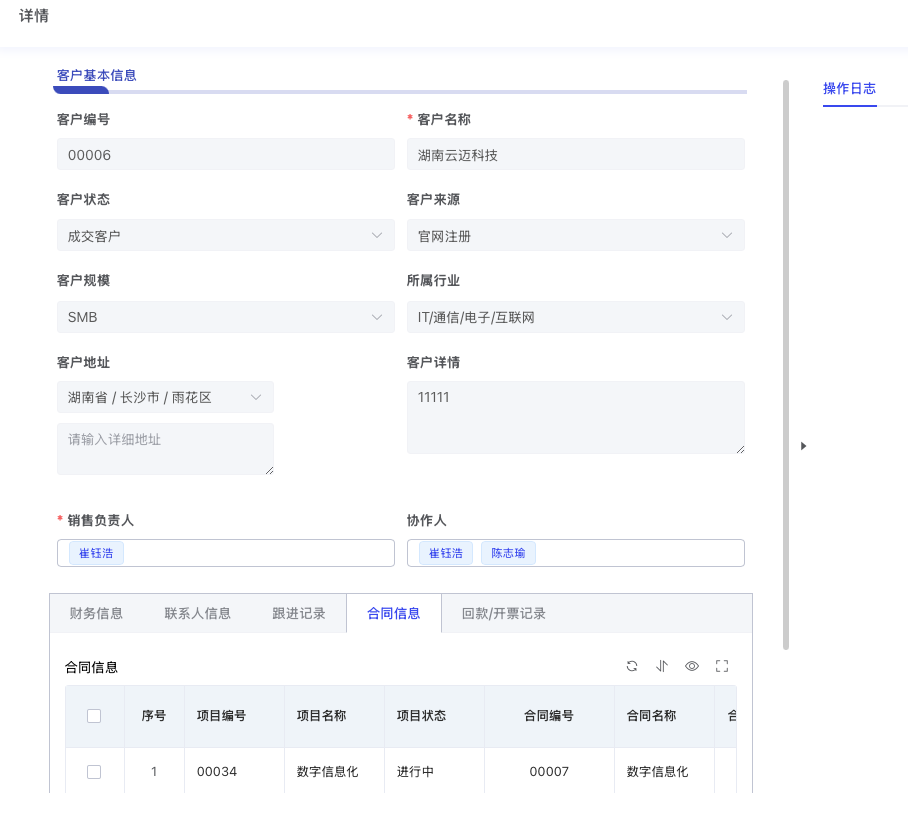Click the detailed address textarea
Screen dimensions: 908x827
pos(165,449)
